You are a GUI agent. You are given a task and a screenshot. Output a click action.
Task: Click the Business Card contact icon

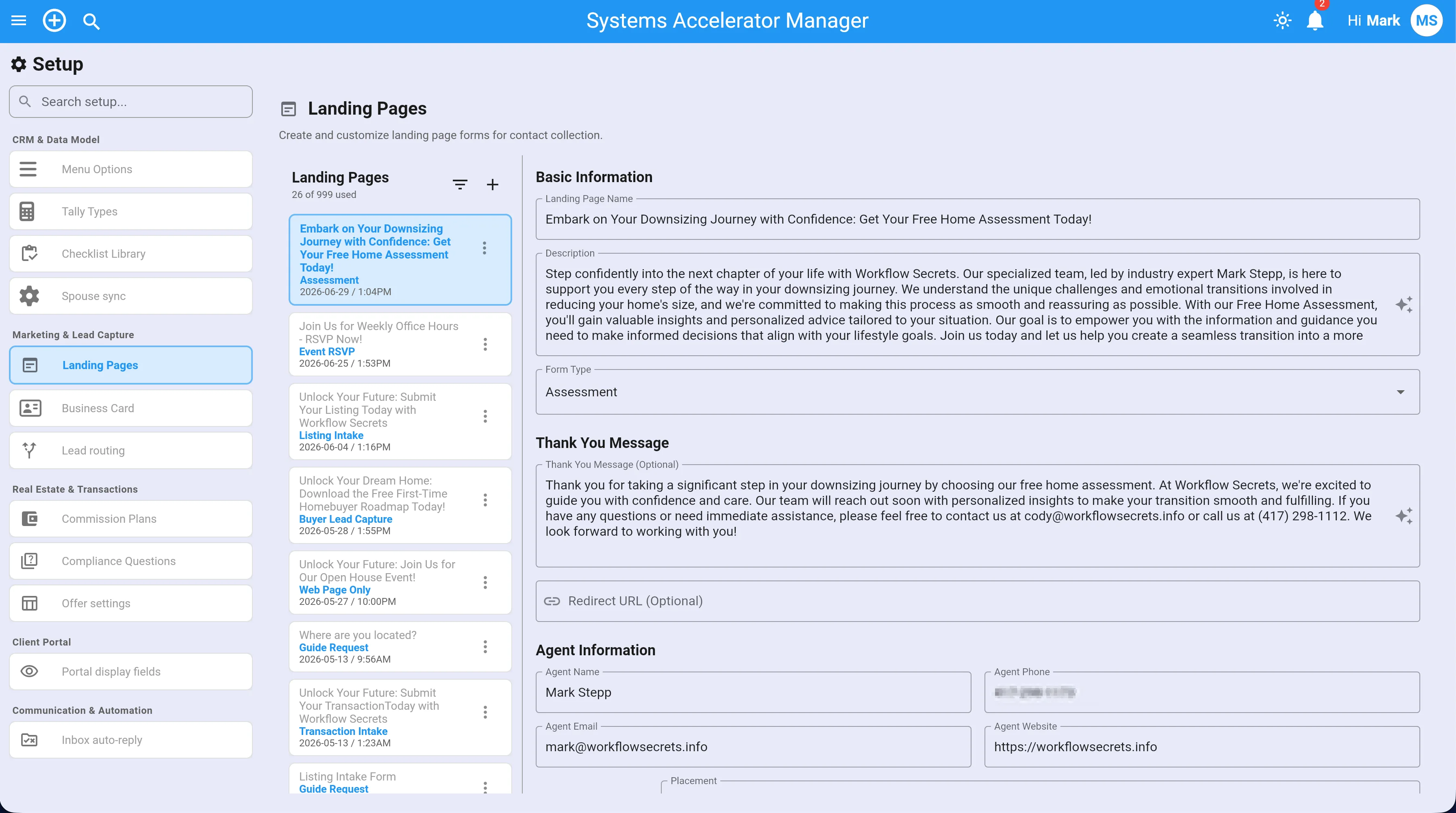coord(30,408)
